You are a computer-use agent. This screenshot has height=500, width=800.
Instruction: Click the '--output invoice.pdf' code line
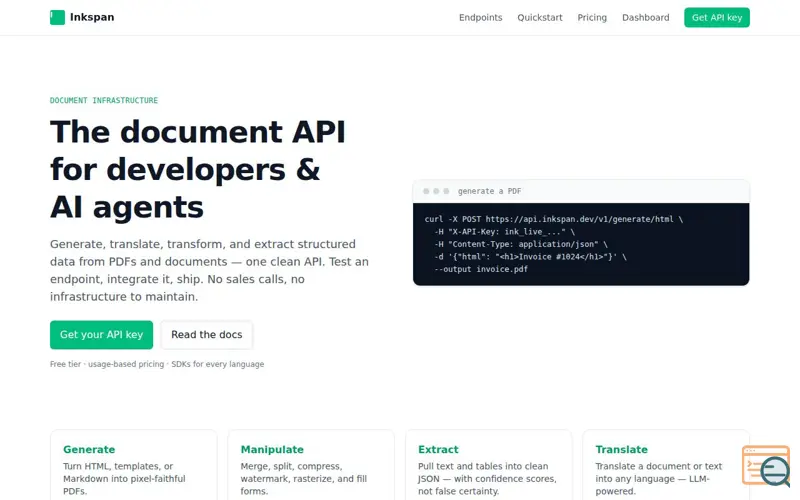coord(481,269)
